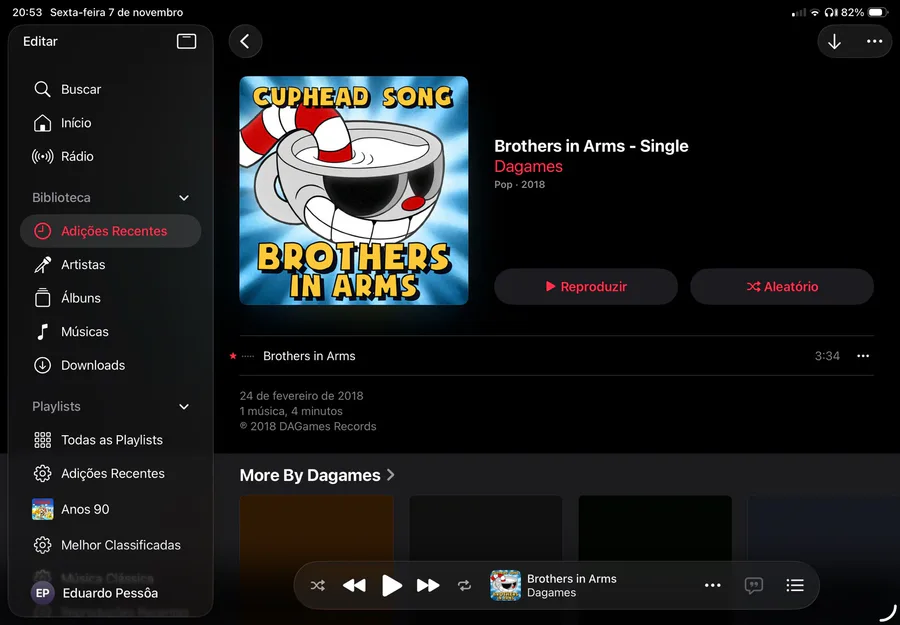Image resolution: width=900 pixels, height=625 pixels.
Task: Skip to next track
Action: click(x=428, y=585)
